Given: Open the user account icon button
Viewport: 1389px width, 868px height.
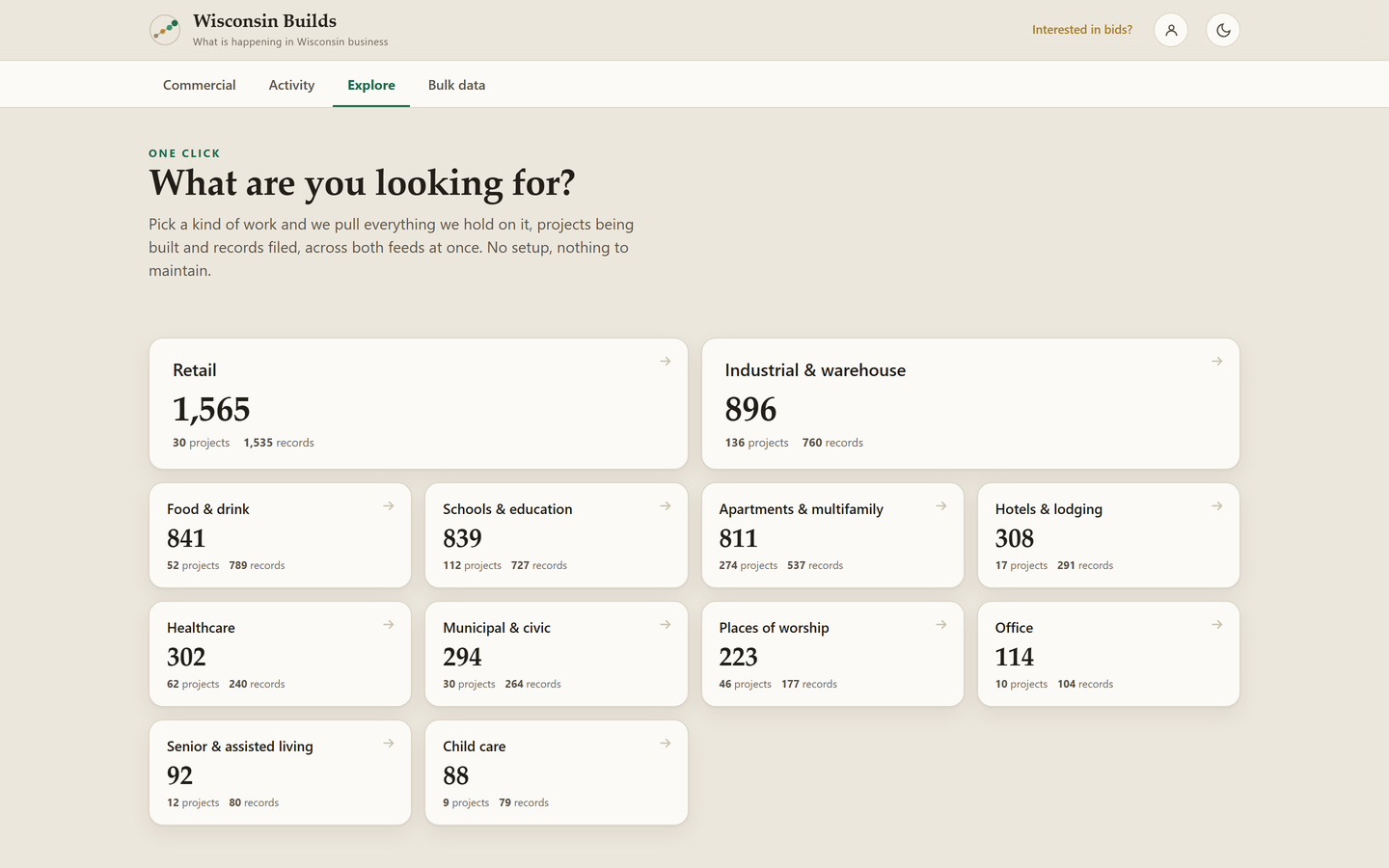Looking at the screenshot, I should 1171,30.
